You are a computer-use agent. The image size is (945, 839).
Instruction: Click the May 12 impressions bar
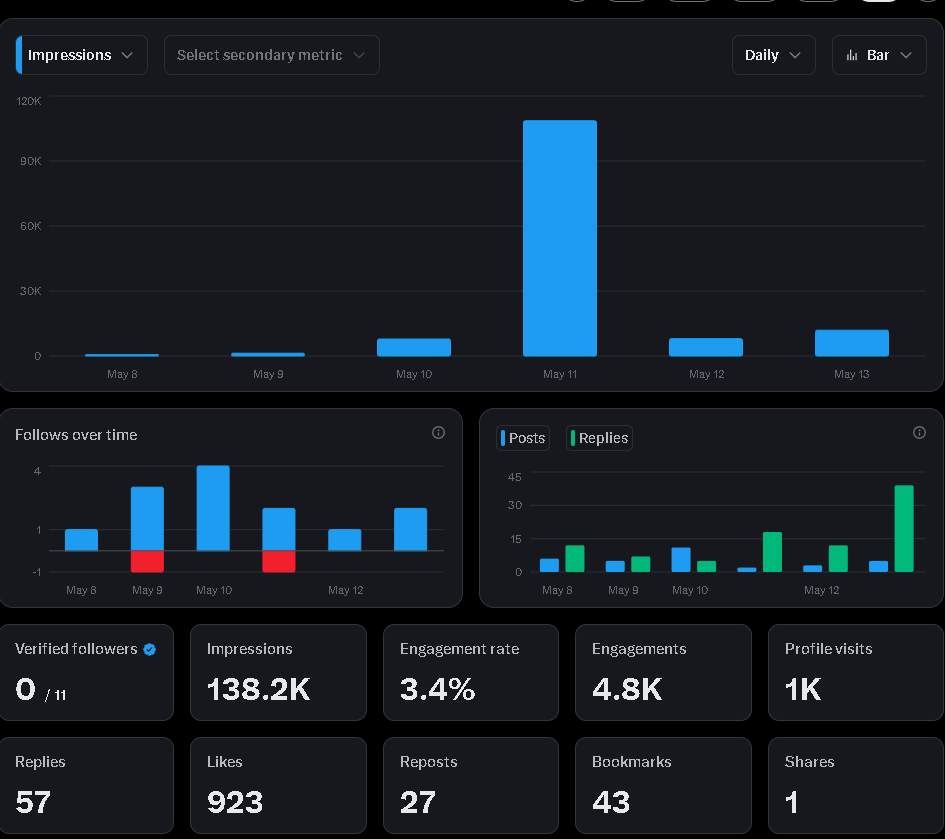pos(706,347)
